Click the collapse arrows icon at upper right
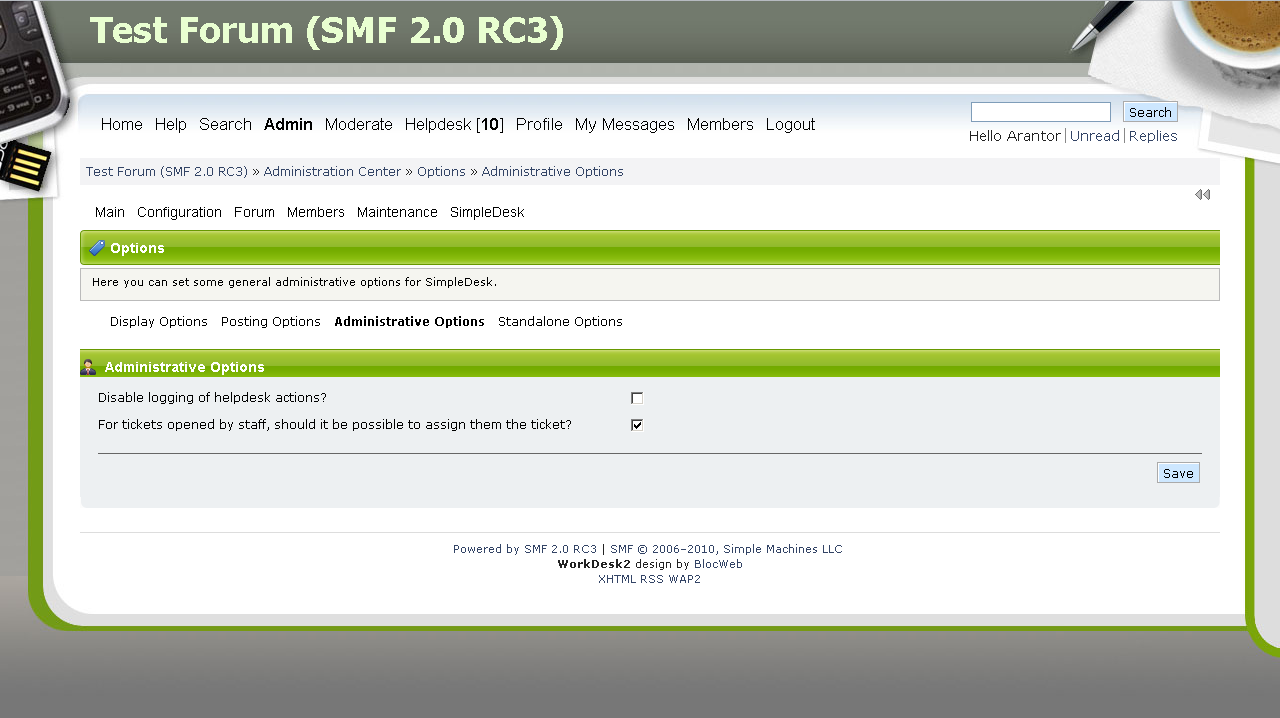Screen dimensions: 1280x718 pyautogui.click(x=1202, y=195)
